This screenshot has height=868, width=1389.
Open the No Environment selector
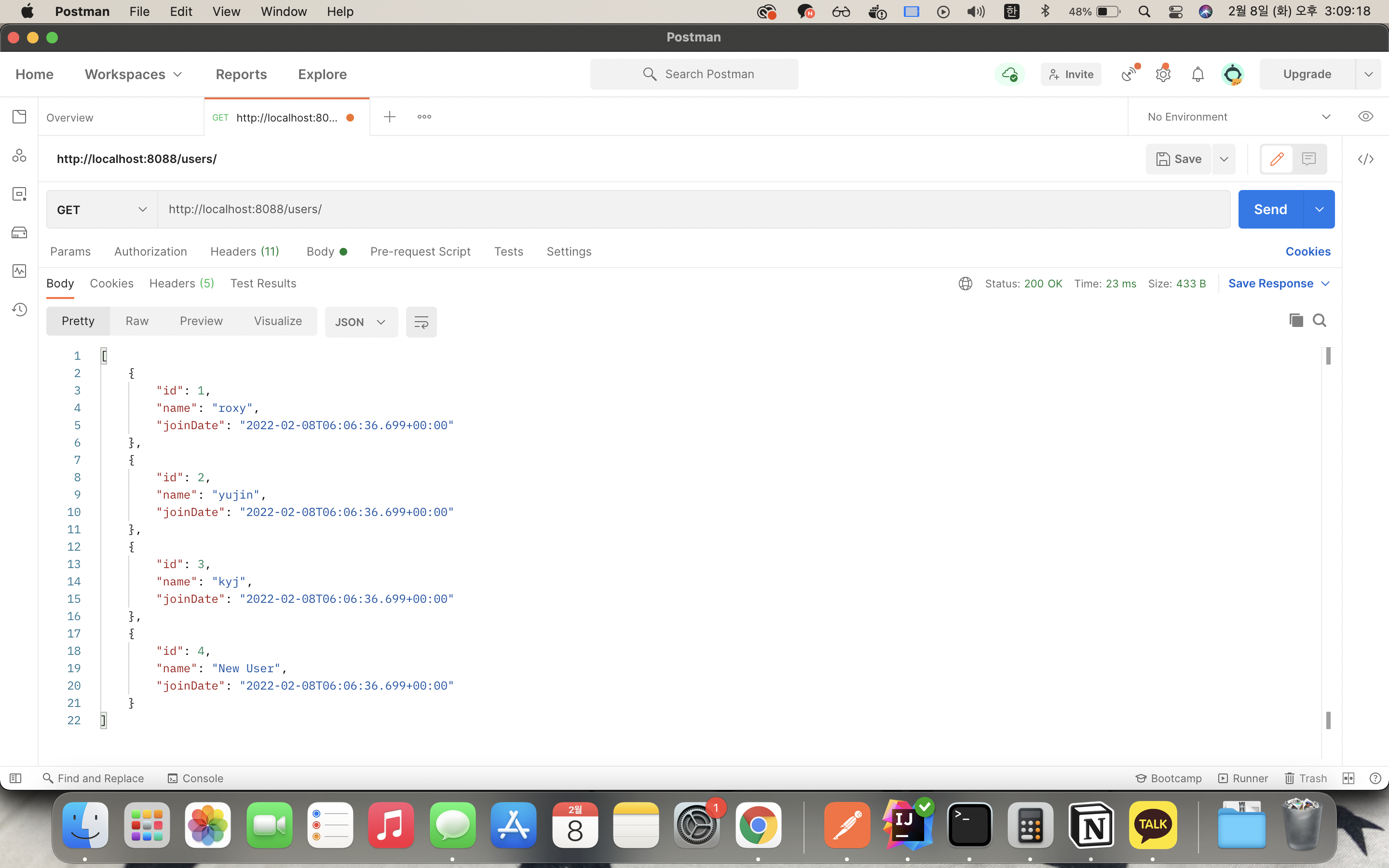[1238, 117]
